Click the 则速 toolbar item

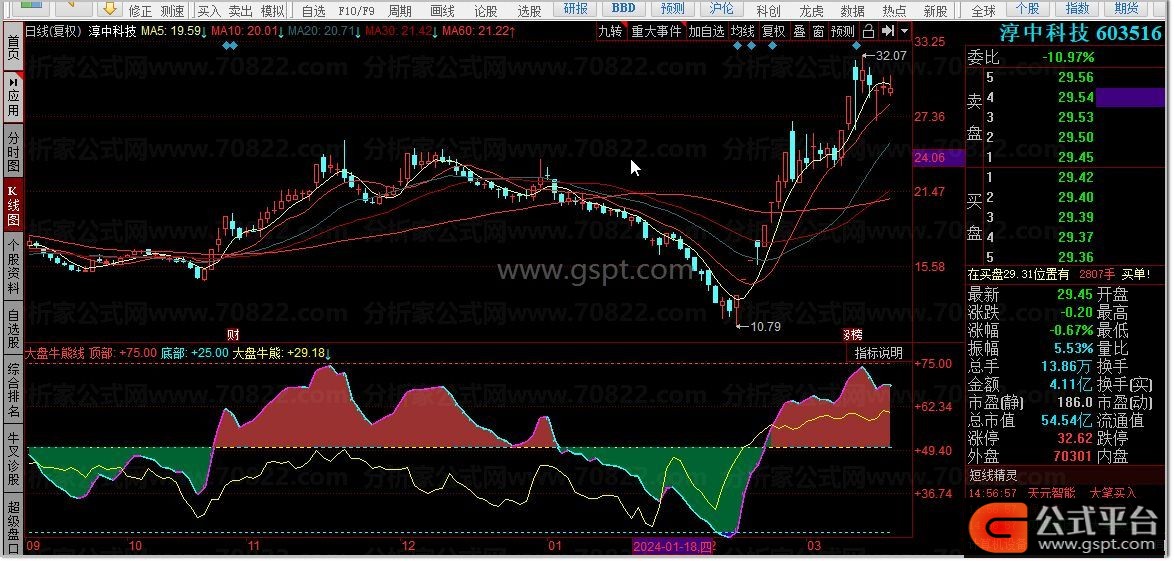click(x=172, y=10)
